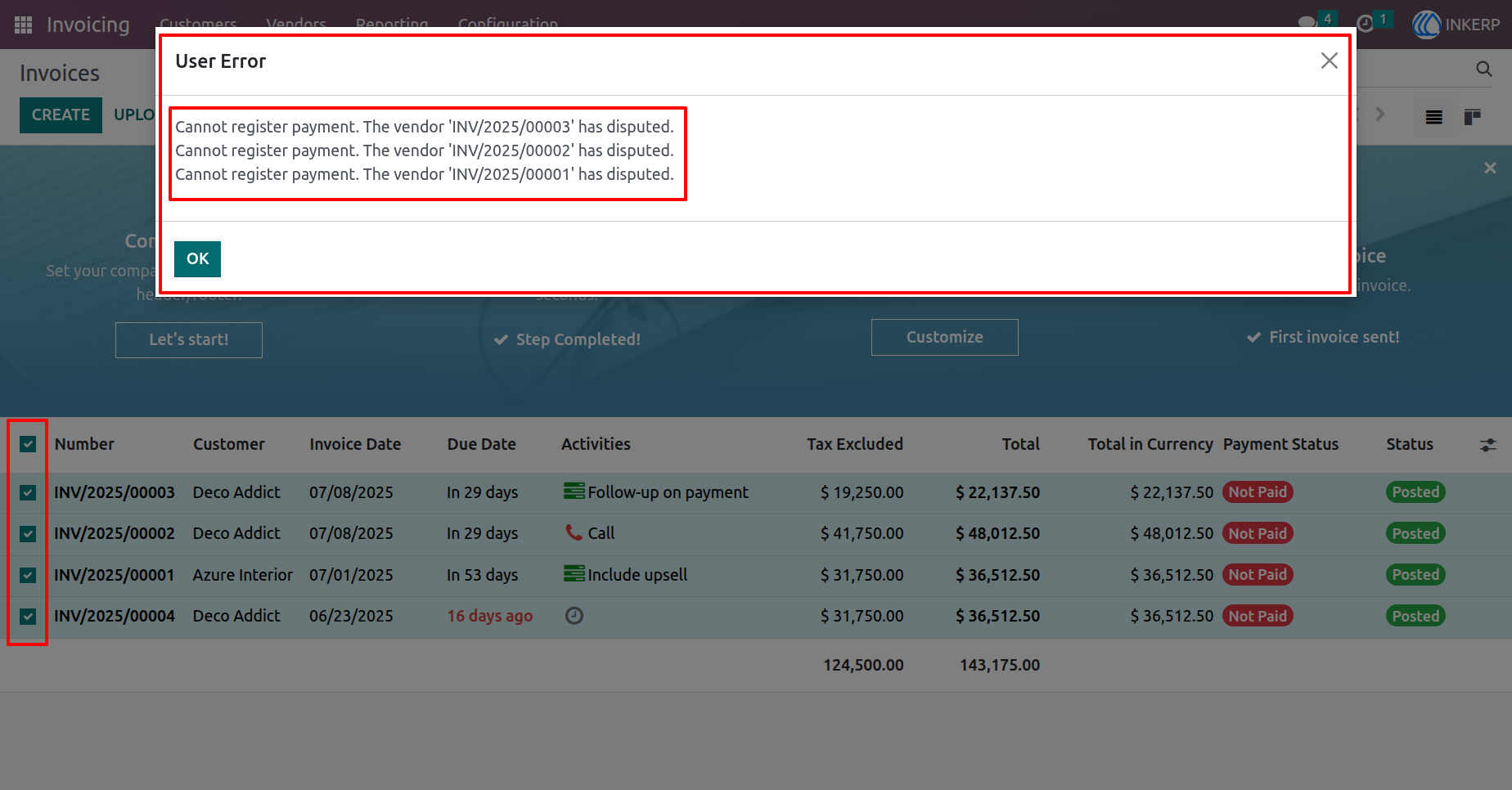This screenshot has height=790, width=1512.
Task: Uncheck the INV/2025/00003 row checkbox
Action: tap(28, 492)
